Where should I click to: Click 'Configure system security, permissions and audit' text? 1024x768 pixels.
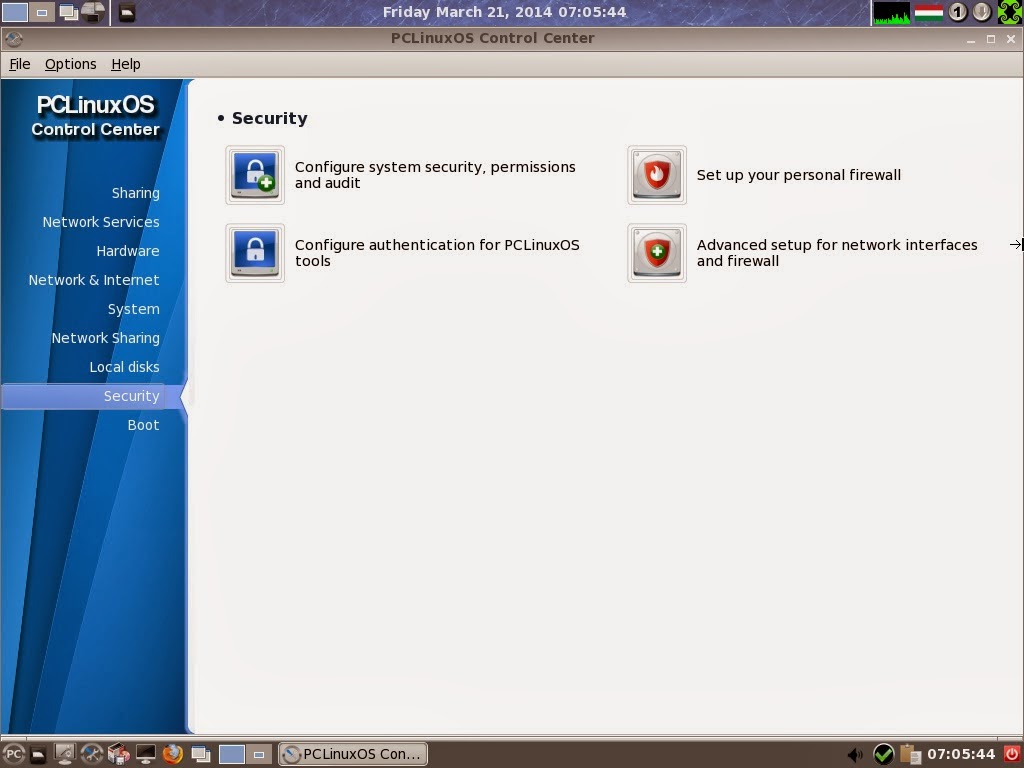point(435,175)
